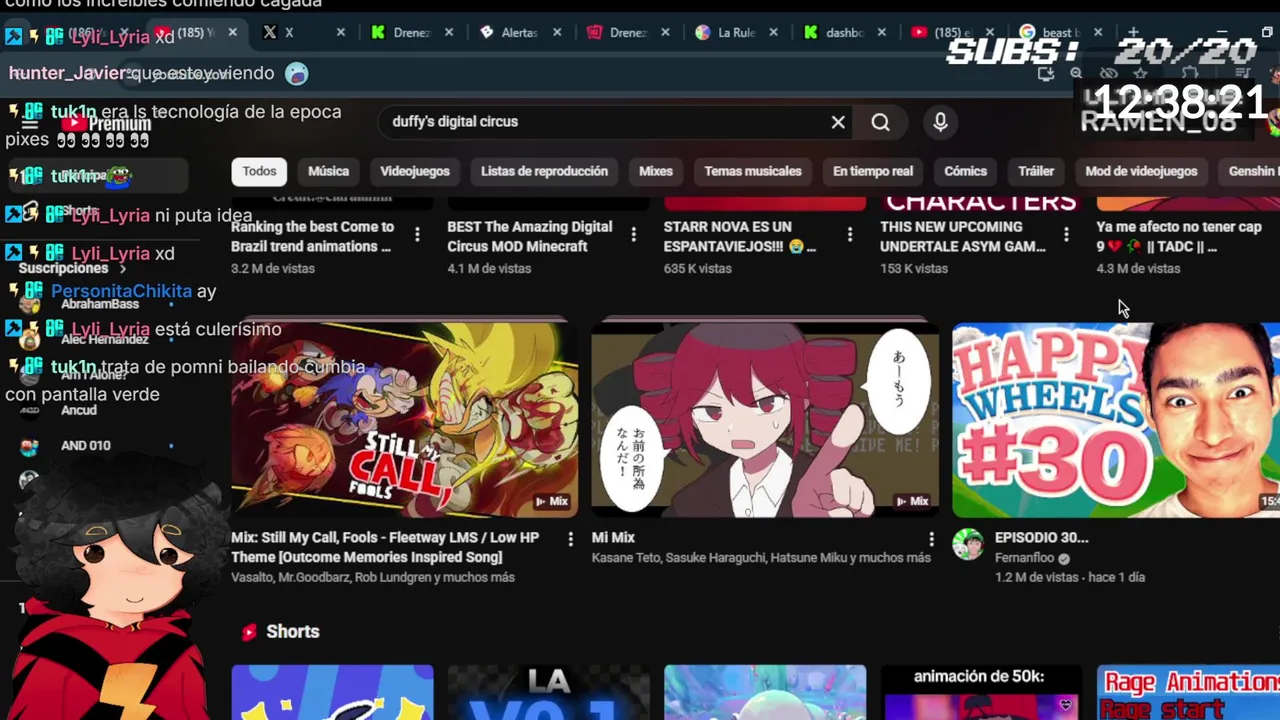1280x720 pixels.
Task: Click the magnifying glass search button
Action: 880,122
